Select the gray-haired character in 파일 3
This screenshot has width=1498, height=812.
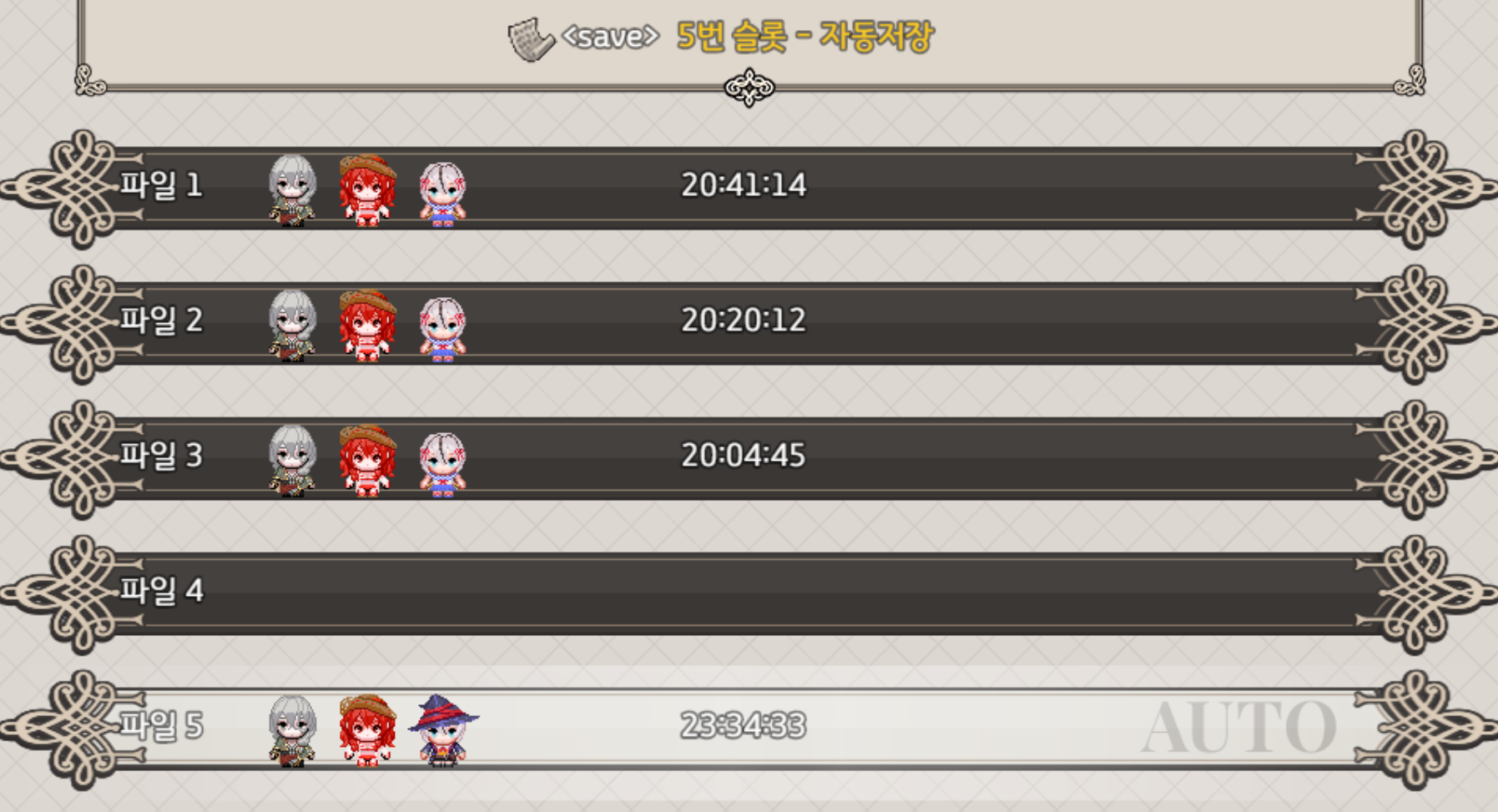point(292,461)
